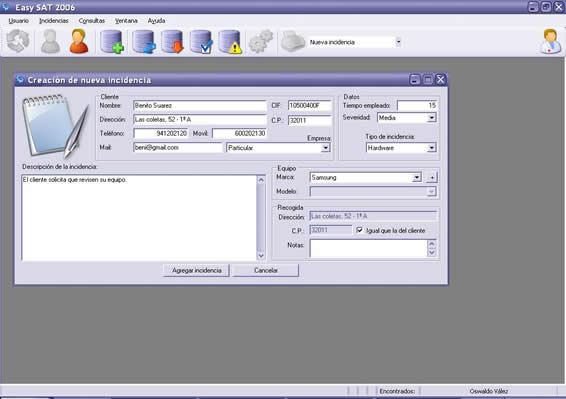Click database with yellow warning icon
Image resolution: width=566 pixels, height=399 pixels.
tap(230, 42)
